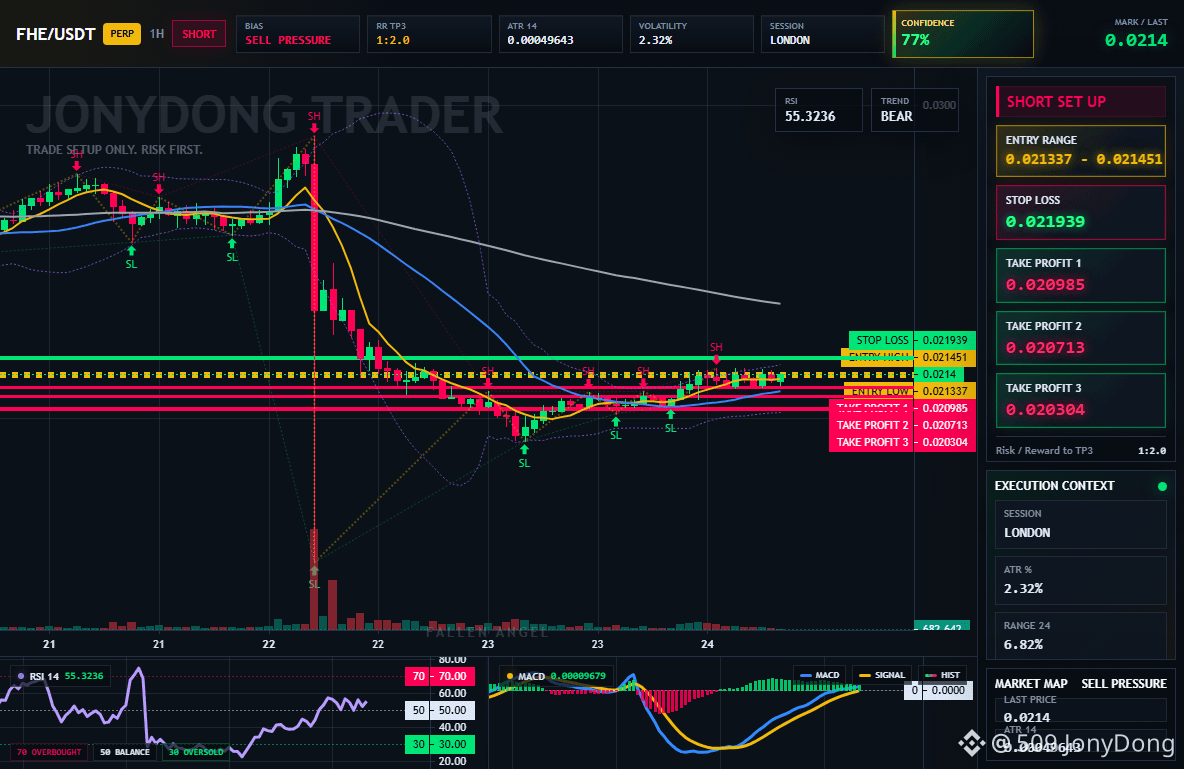
Task: Click the ATR % 2.32% card
Action: pos(1081,580)
